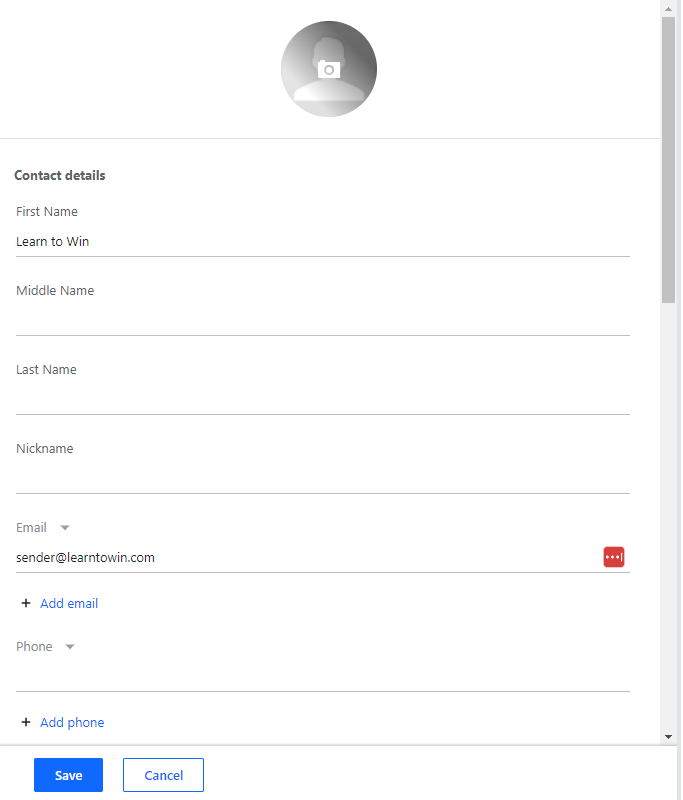Click the Add phone link
This screenshot has height=800, width=683.
[x=72, y=722]
